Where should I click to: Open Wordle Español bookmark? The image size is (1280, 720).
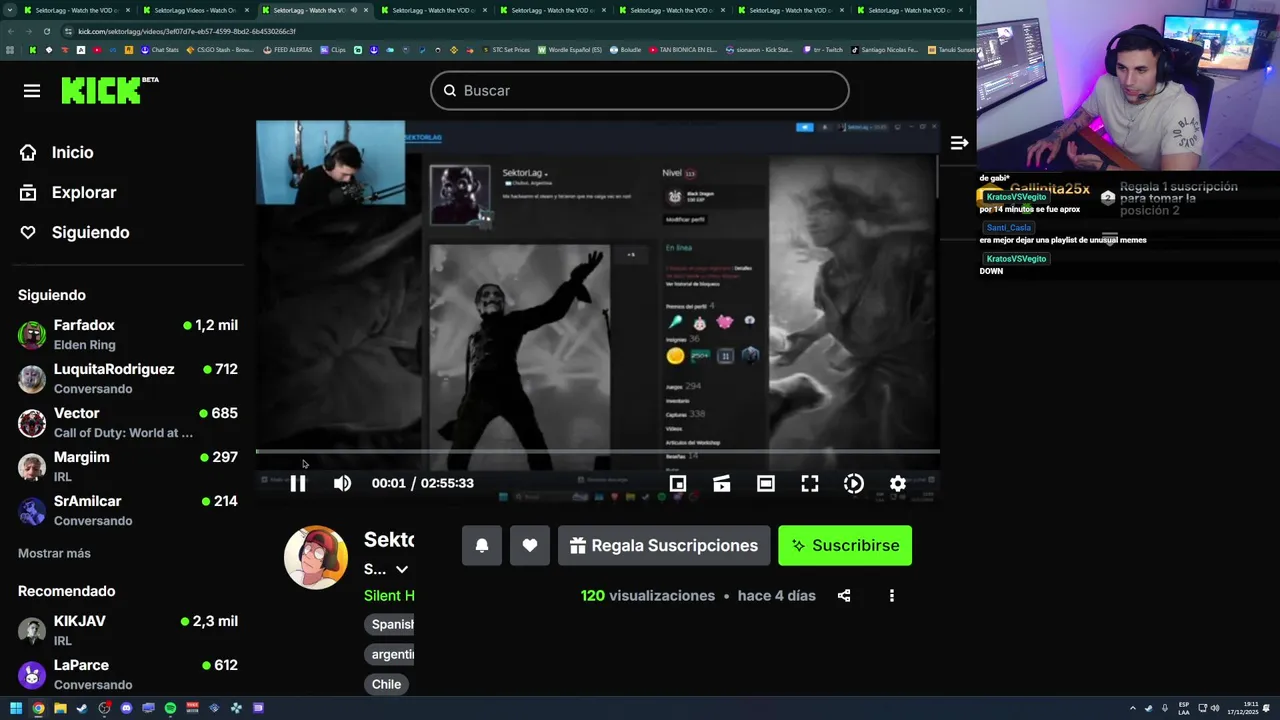(x=570, y=50)
